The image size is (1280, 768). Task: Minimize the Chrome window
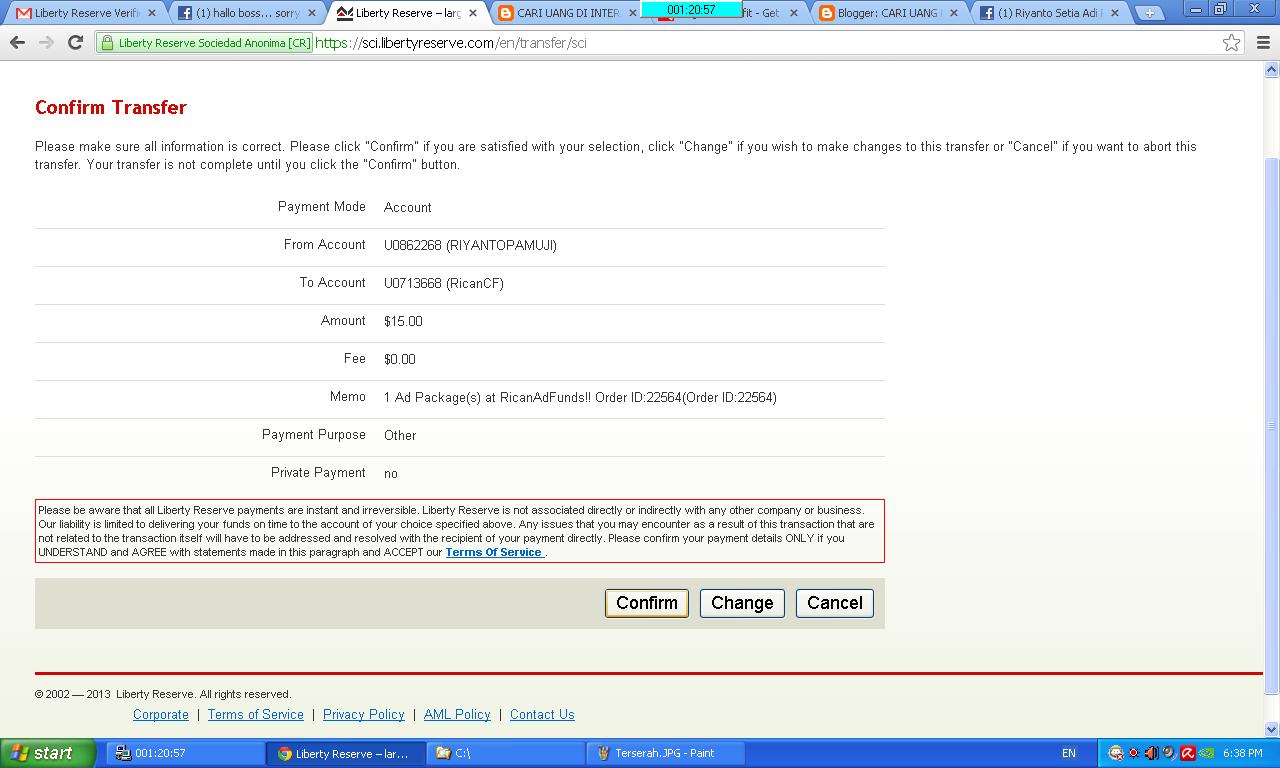click(x=1195, y=9)
